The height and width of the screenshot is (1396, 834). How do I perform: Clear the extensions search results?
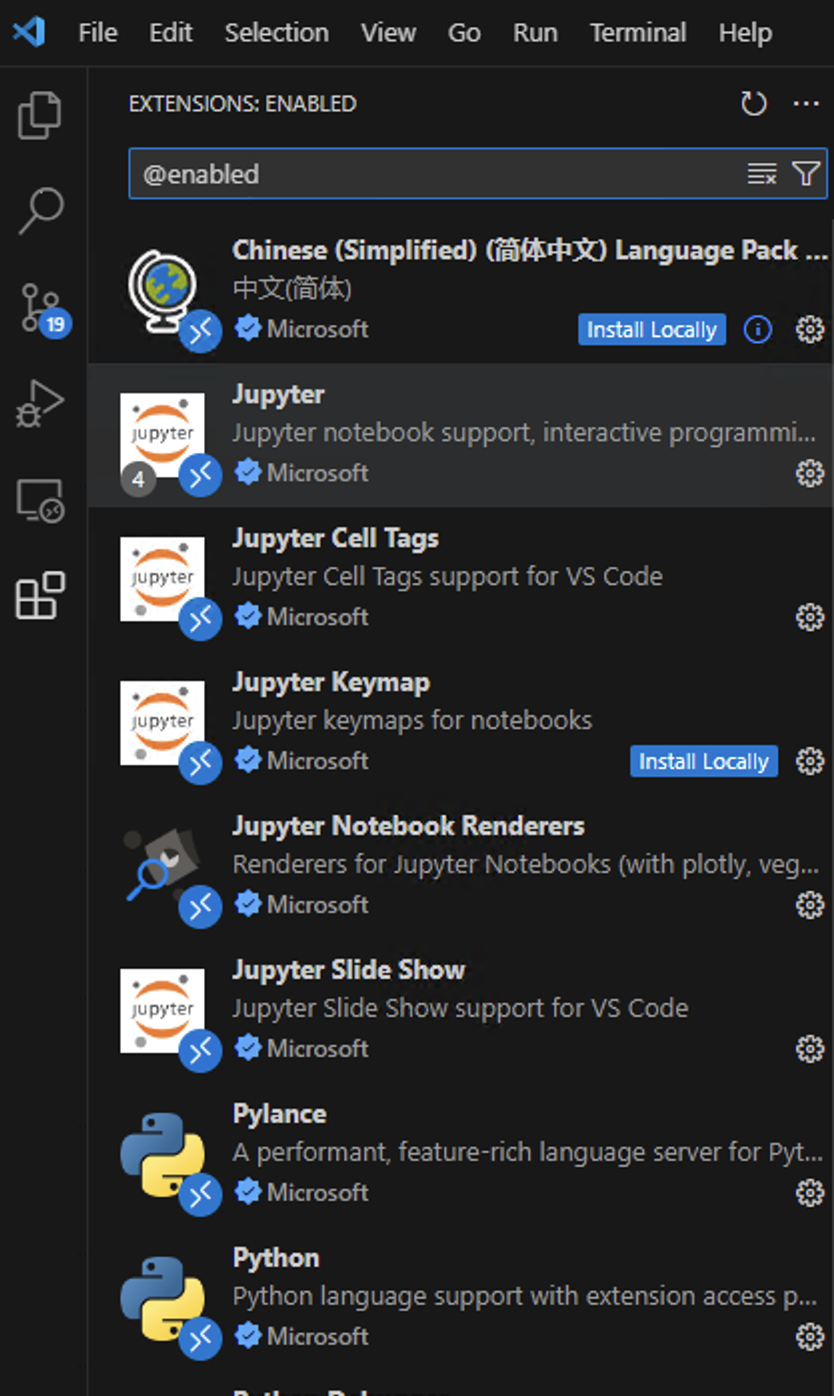762,174
